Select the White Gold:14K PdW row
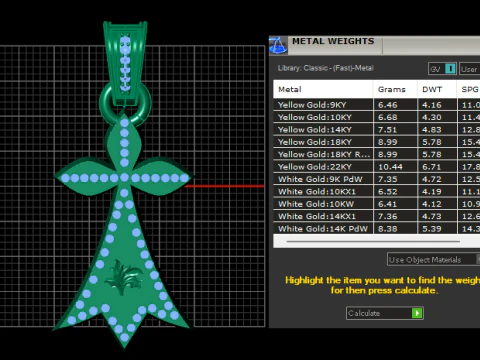480x360 pixels. 377,228
